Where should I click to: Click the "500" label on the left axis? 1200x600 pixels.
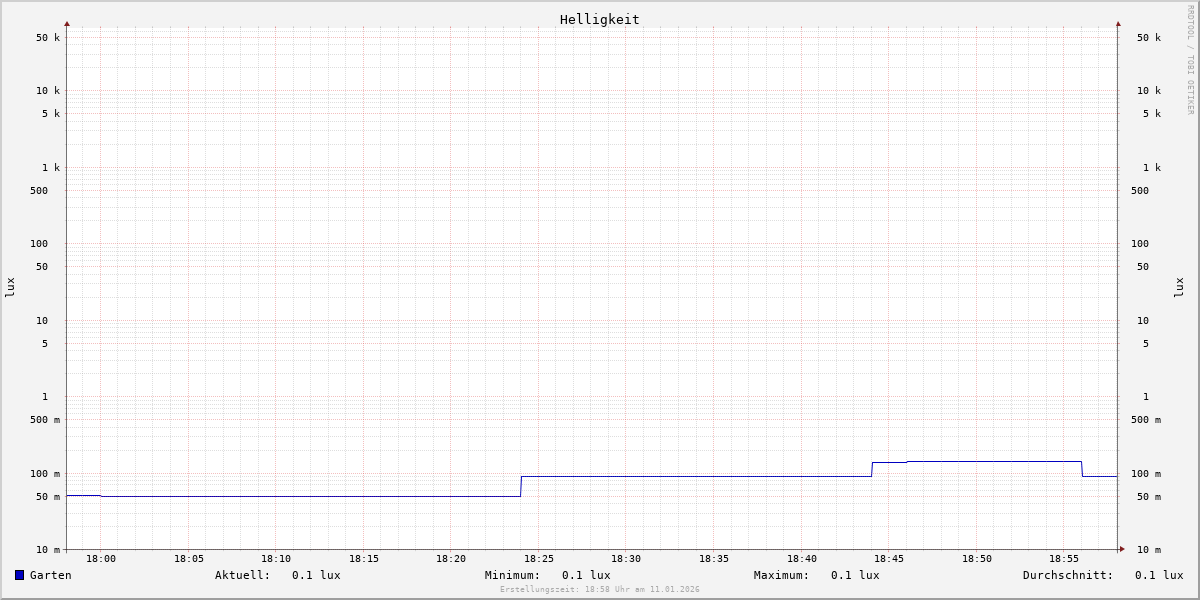pos(39,191)
